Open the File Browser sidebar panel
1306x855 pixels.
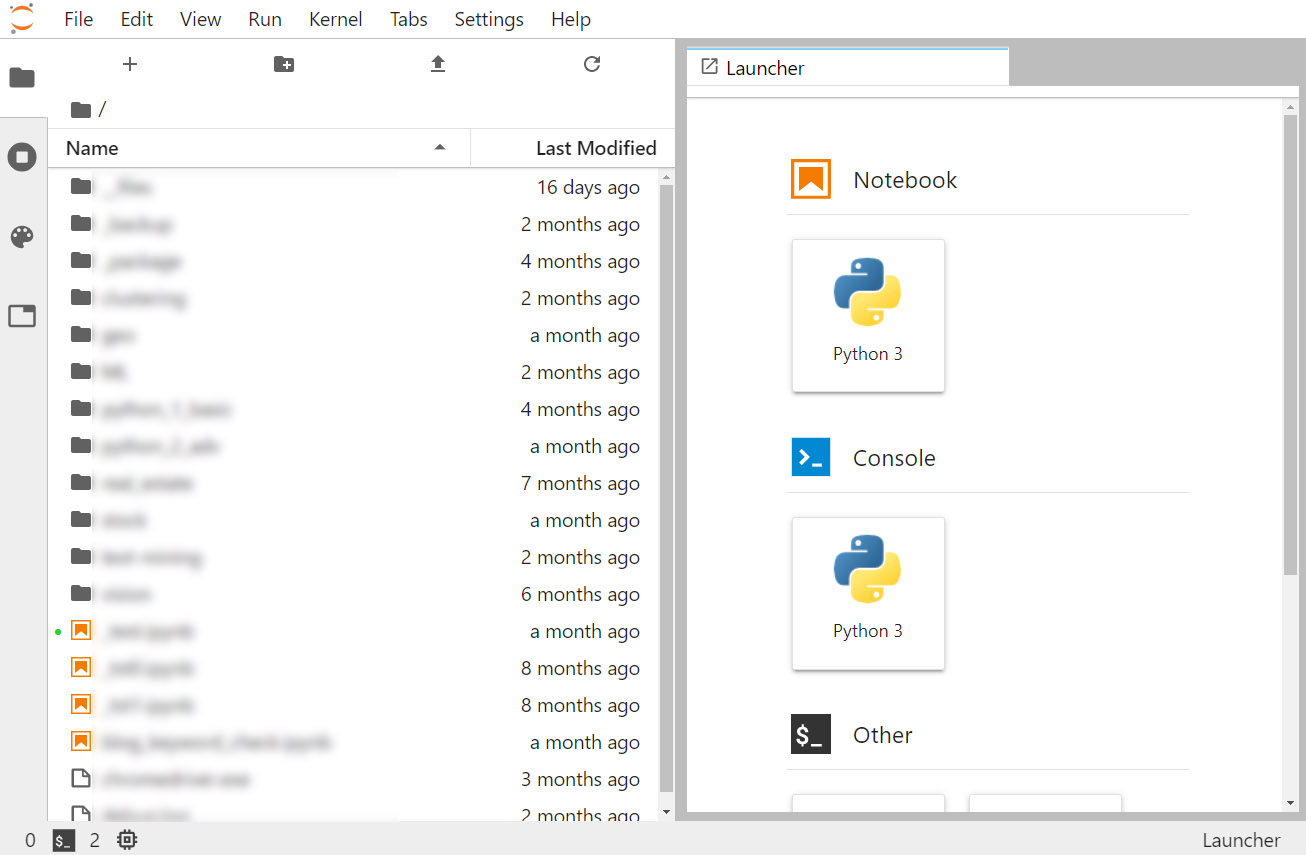tap(22, 78)
